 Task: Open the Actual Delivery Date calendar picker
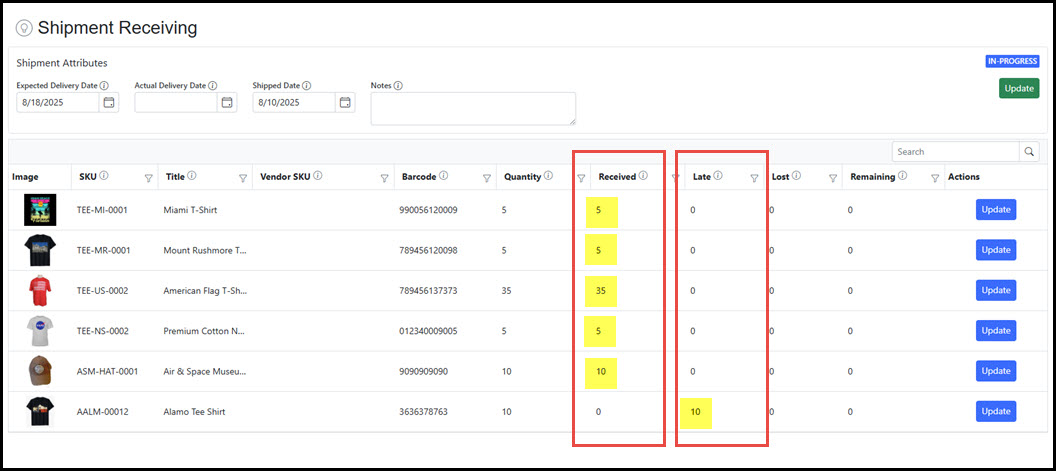pos(227,102)
